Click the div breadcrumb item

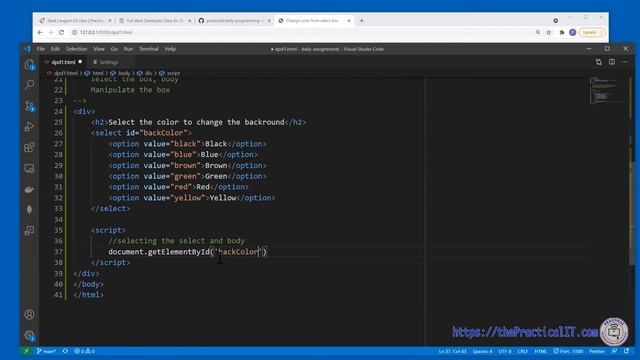(x=149, y=73)
